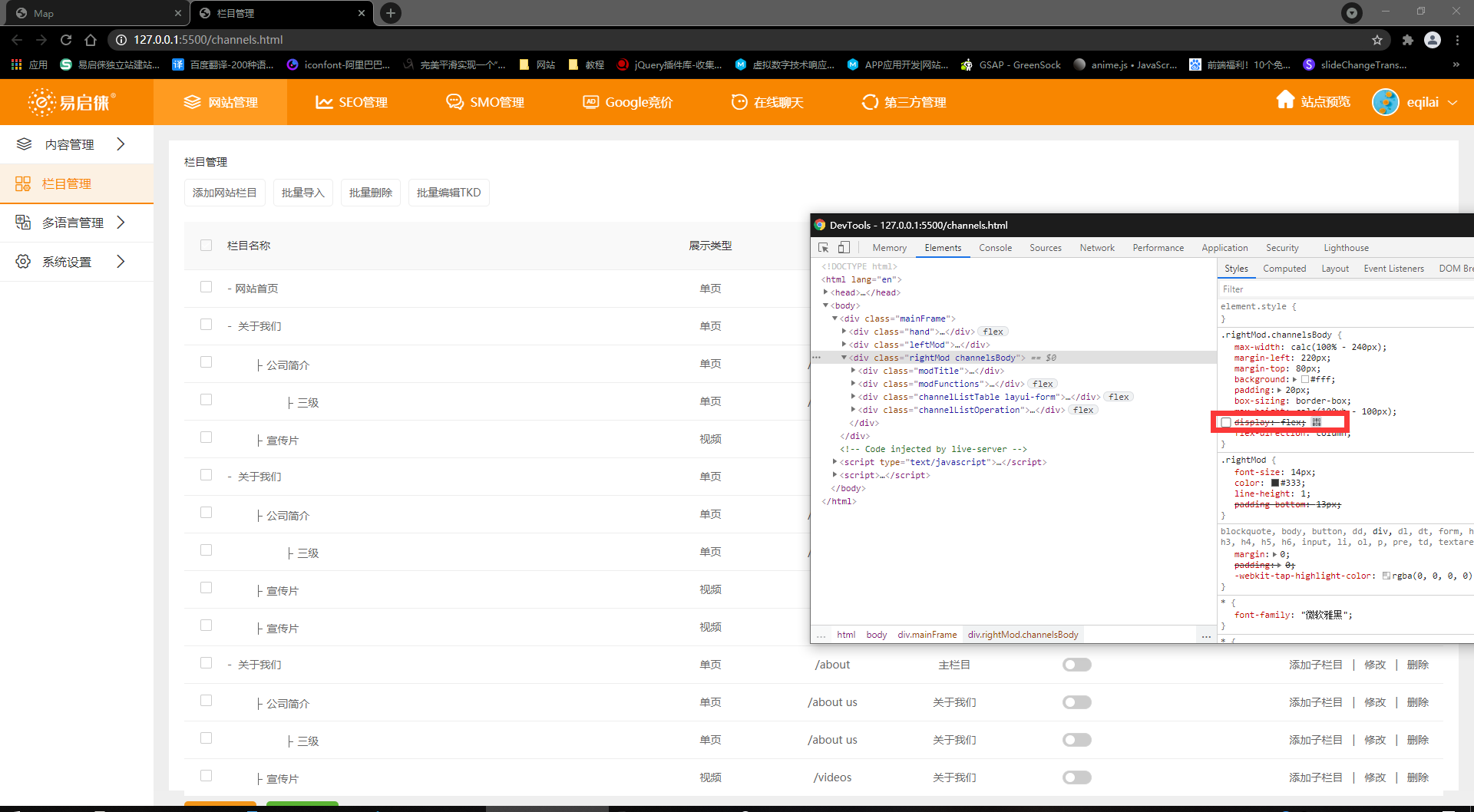Viewport: 1474px width, 812px height.
Task: Toggle the switch in the /videos row
Action: pyautogui.click(x=1077, y=777)
